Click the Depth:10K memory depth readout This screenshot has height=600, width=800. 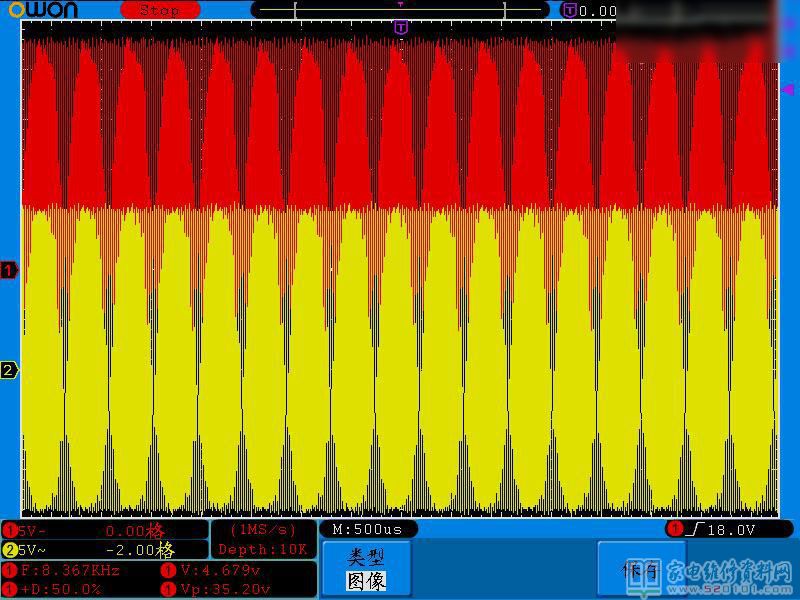point(263,549)
